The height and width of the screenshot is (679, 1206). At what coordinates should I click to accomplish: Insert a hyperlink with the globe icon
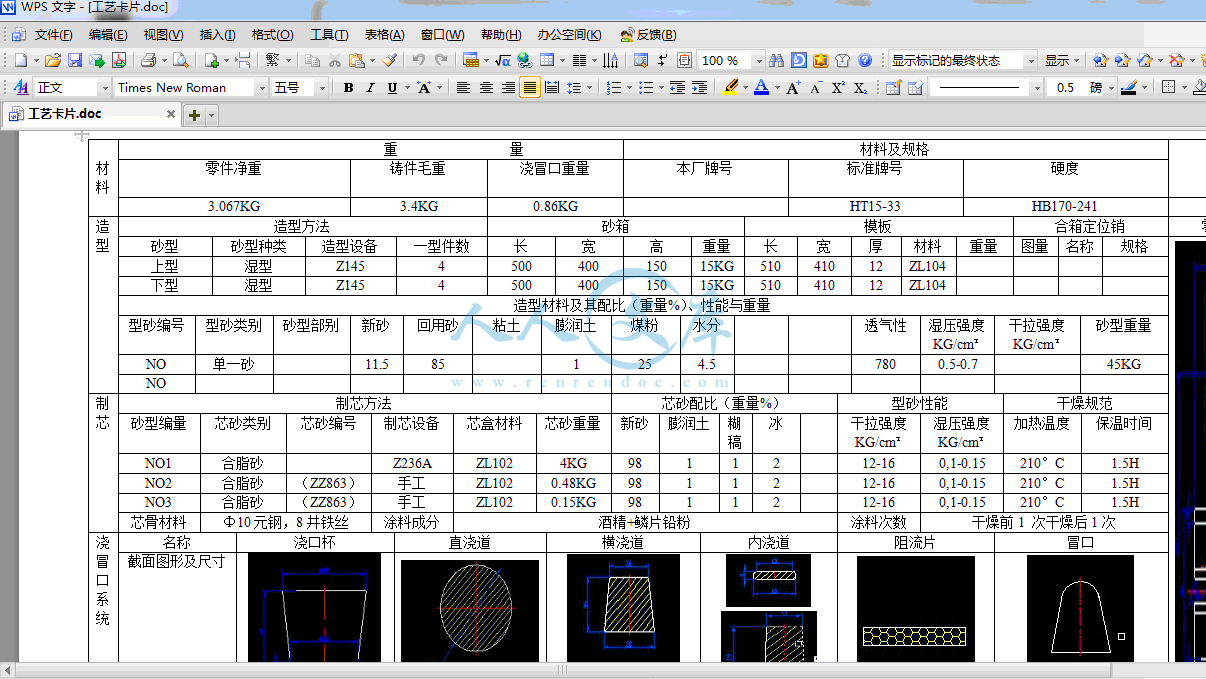[525, 60]
